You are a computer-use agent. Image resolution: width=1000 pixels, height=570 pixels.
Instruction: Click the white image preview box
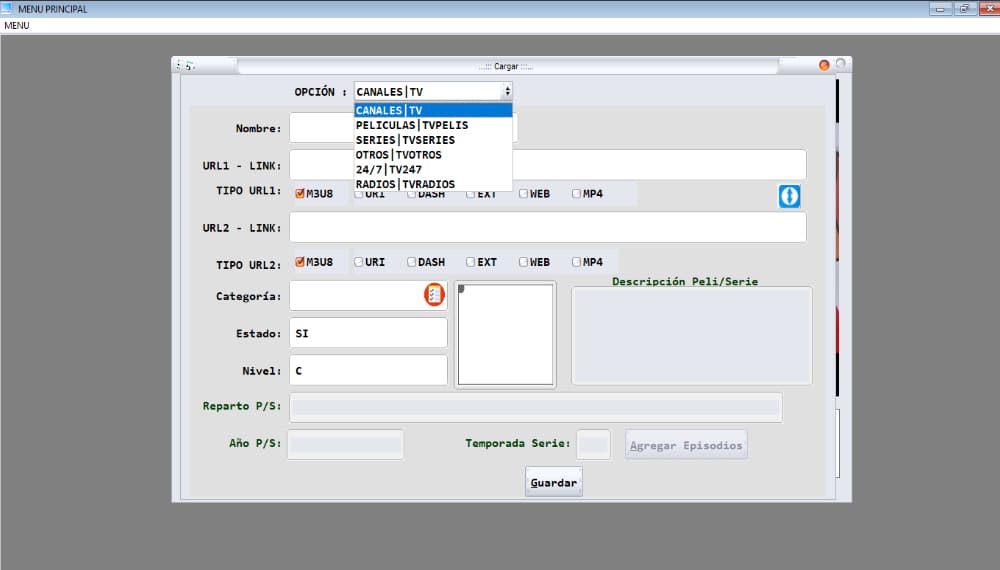tap(505, 335)
